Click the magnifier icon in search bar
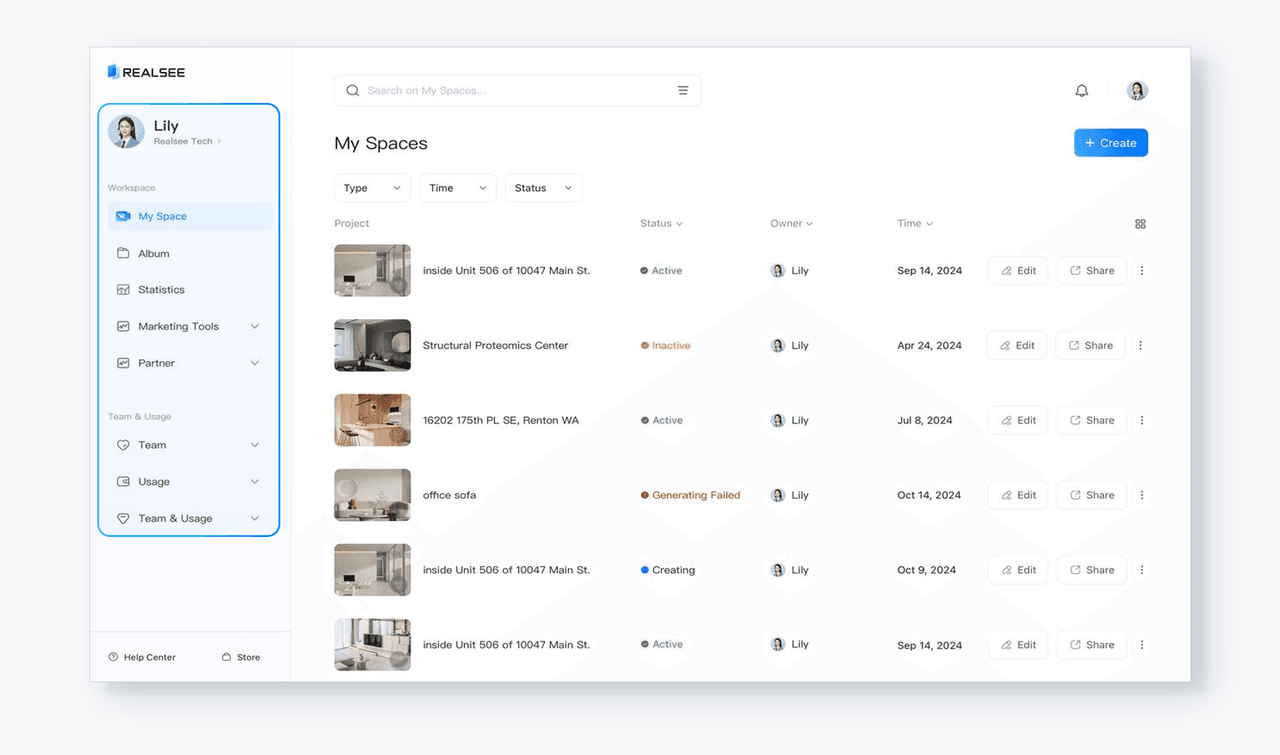This screenshot has height=755, width=1280. [x=352, y=90]
